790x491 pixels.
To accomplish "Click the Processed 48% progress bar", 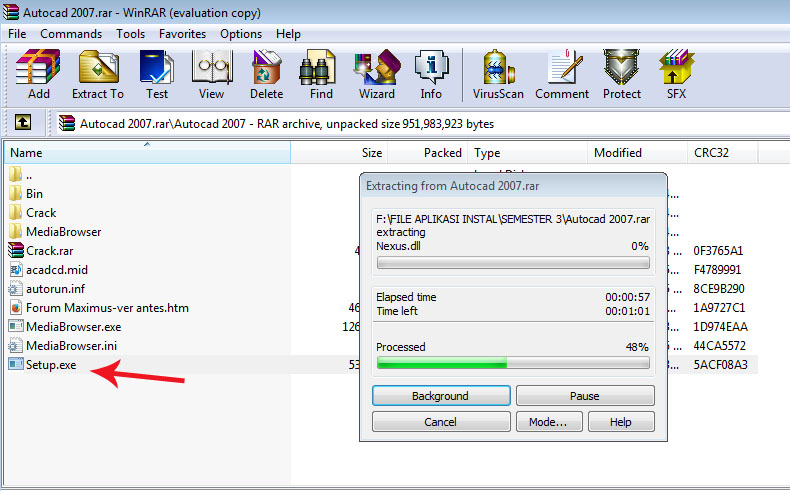I will click(513, 363).
